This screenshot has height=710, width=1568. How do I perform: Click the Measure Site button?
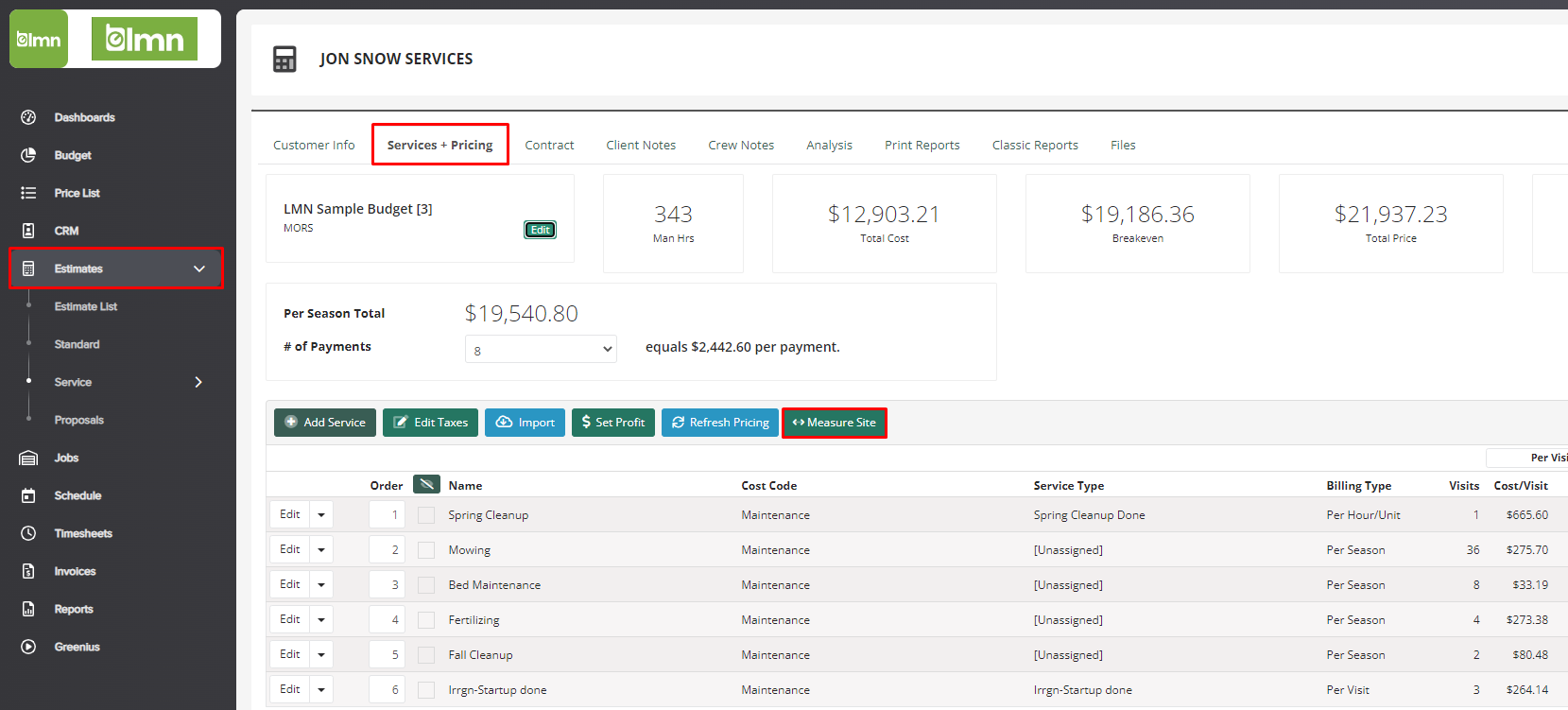835,423
